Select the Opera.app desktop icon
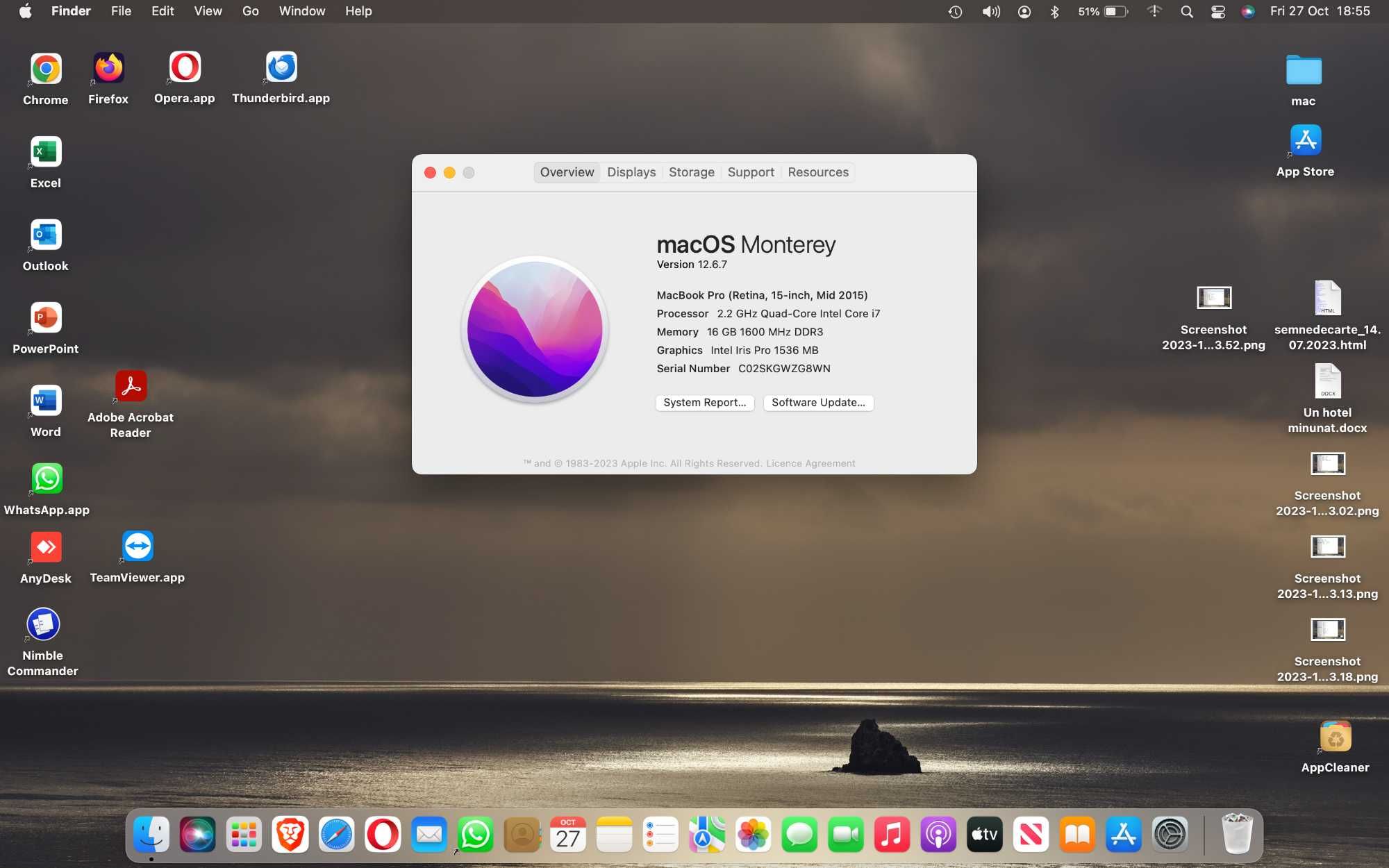The image size is (1389, 868). (x=185, y=67)
